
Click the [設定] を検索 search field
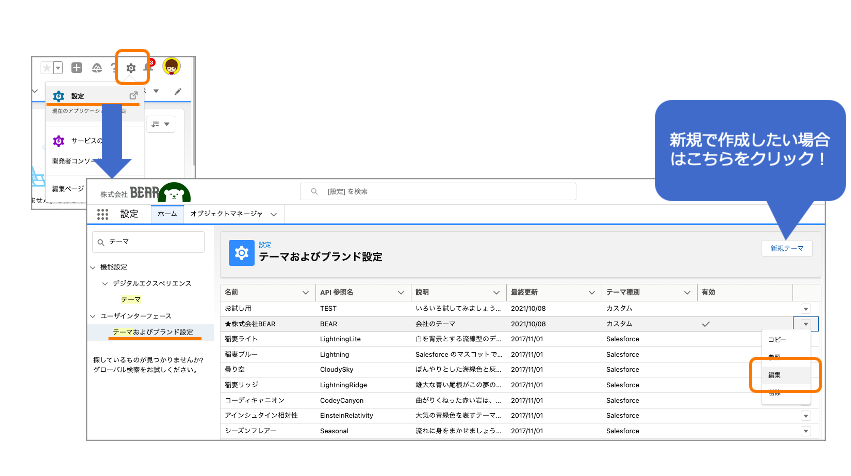[x=439, y=192]
